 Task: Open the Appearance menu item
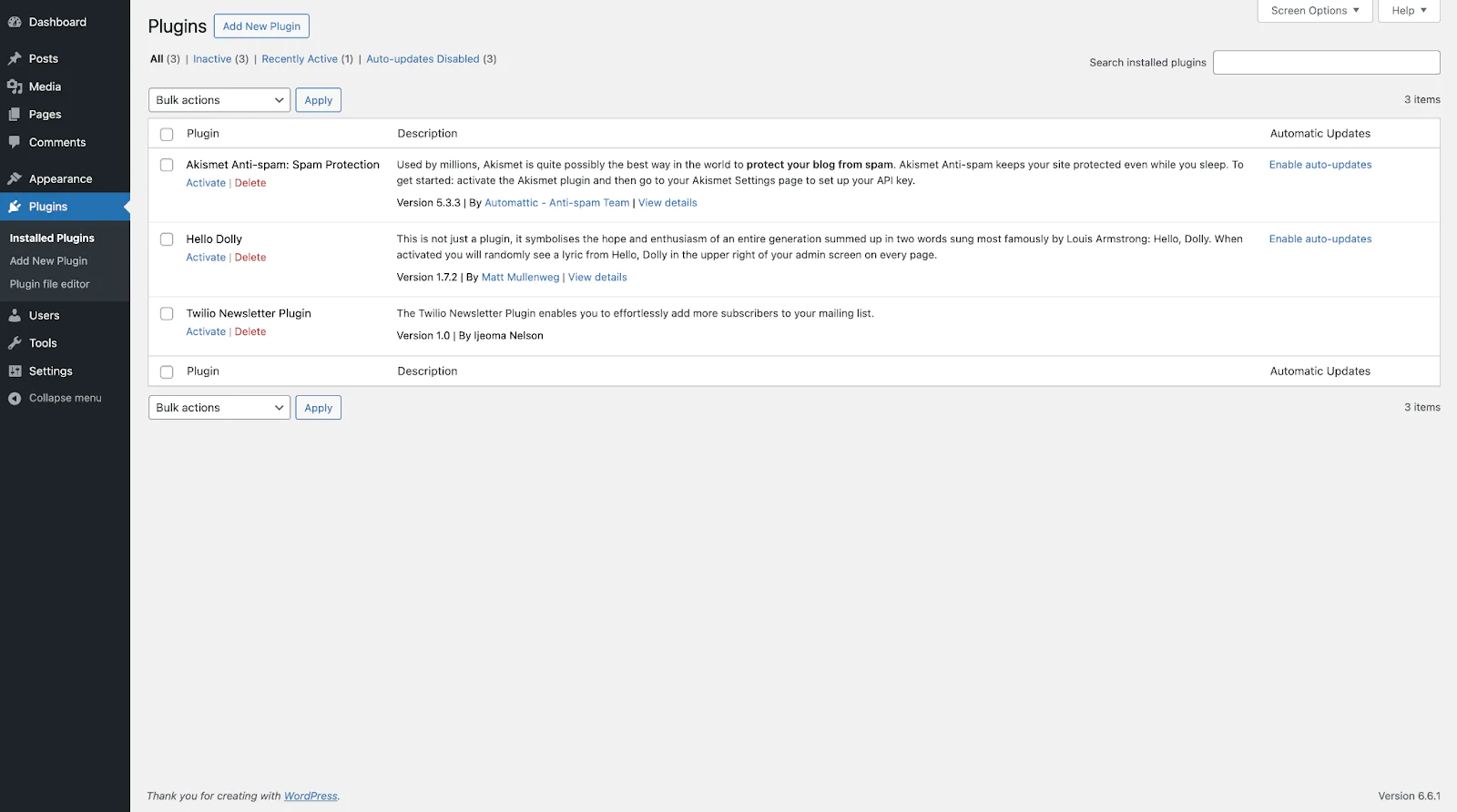(x=60, y=178)
